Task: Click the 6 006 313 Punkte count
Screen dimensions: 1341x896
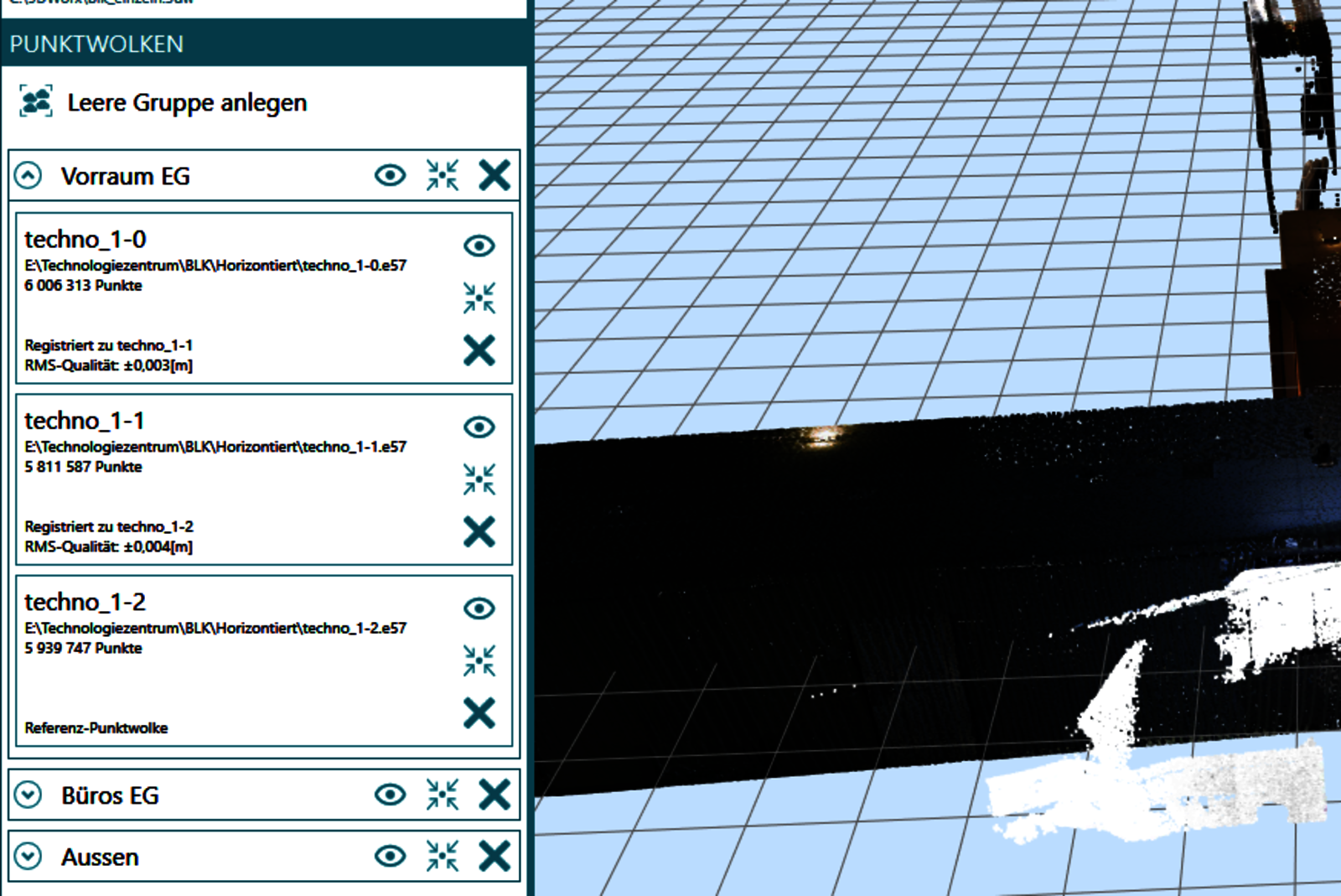Action: 83,286
